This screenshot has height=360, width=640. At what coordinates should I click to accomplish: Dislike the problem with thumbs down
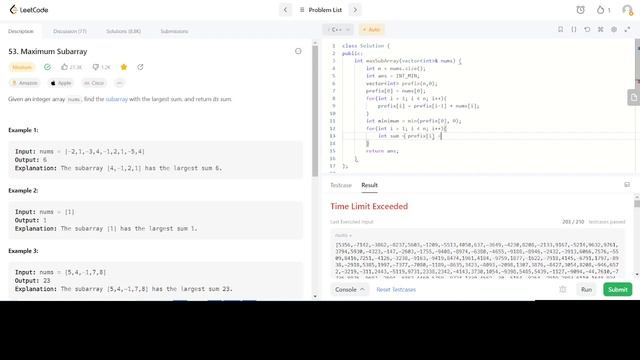[101, 67]
